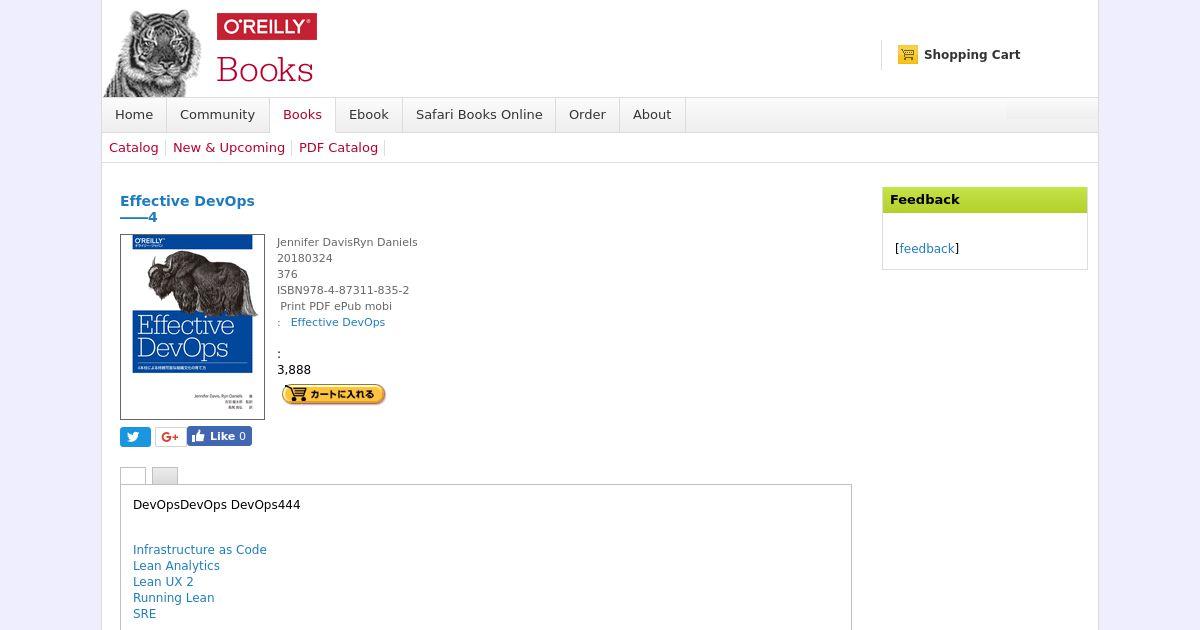
Task: Open the PDF Catalog link
Action: [x=338, y=148]
